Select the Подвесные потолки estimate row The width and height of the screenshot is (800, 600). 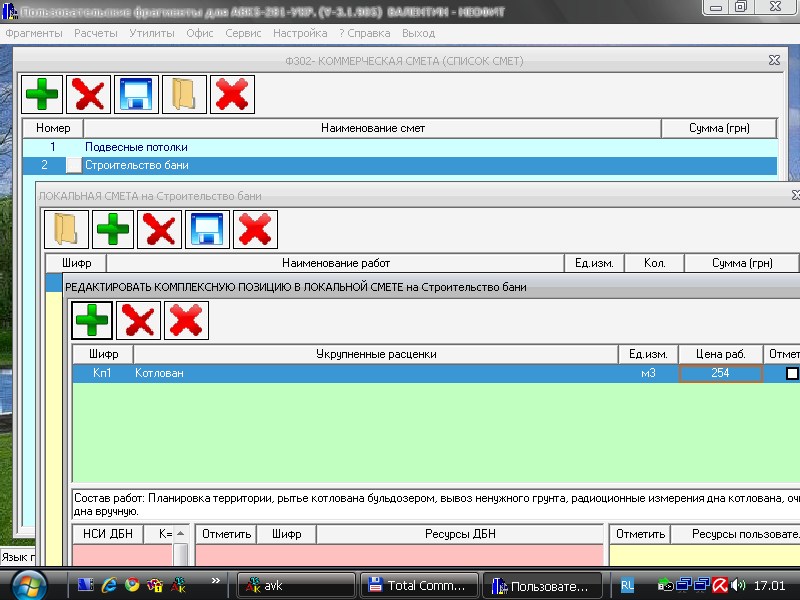click(x=136, y=147)
